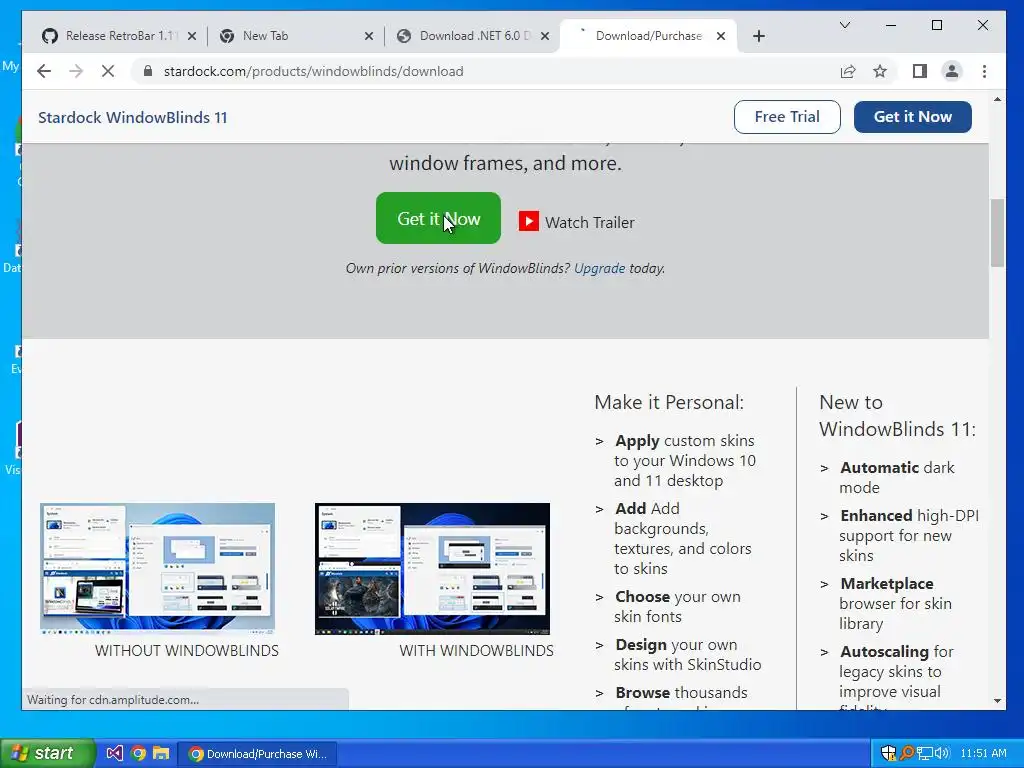Switch to Release RetroBar tab
This screenshot has height=768, width=1024.
coord(118,36)
